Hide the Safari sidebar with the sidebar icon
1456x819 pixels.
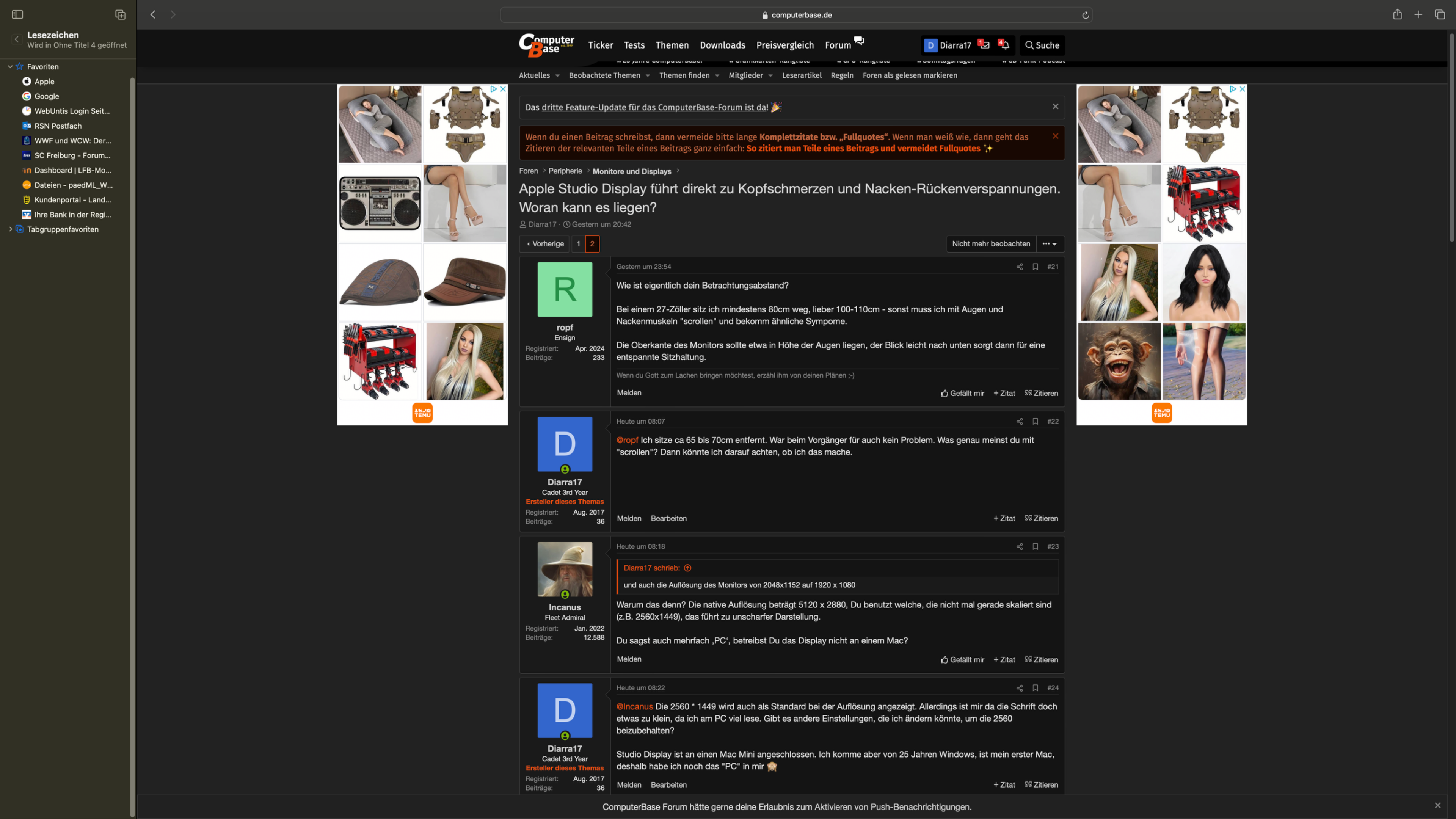17,15
